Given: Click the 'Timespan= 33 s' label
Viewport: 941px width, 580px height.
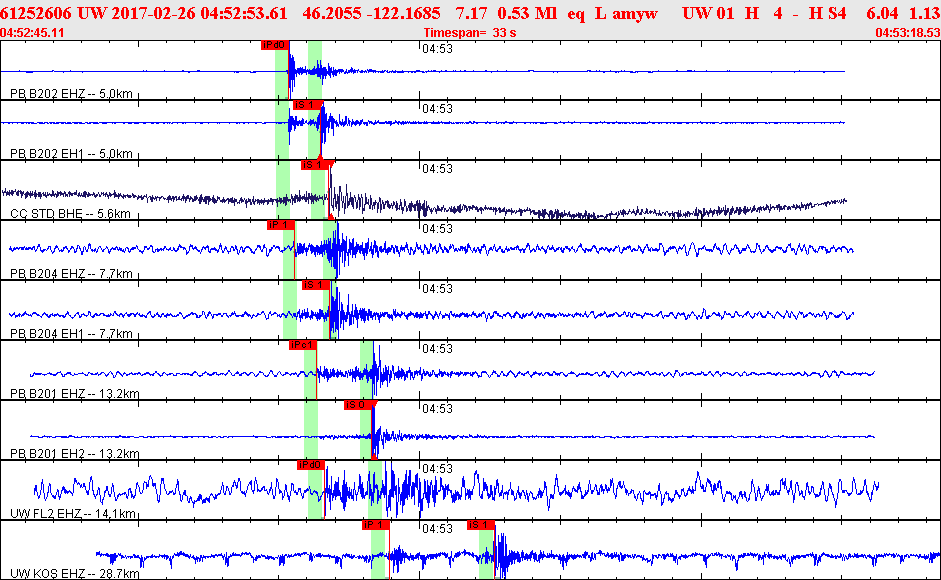Looking at the screenshot, I should coord(470,32).
